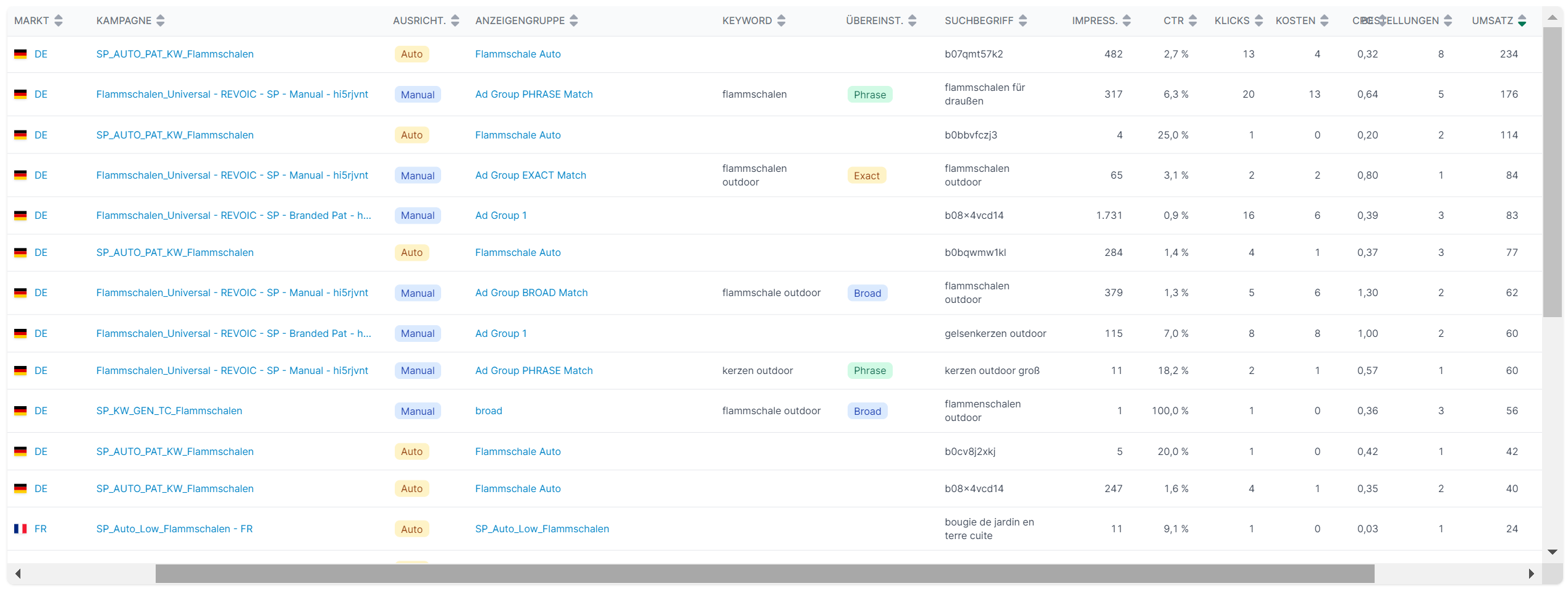Select CTR value 25,0 %

[1173, 135]
